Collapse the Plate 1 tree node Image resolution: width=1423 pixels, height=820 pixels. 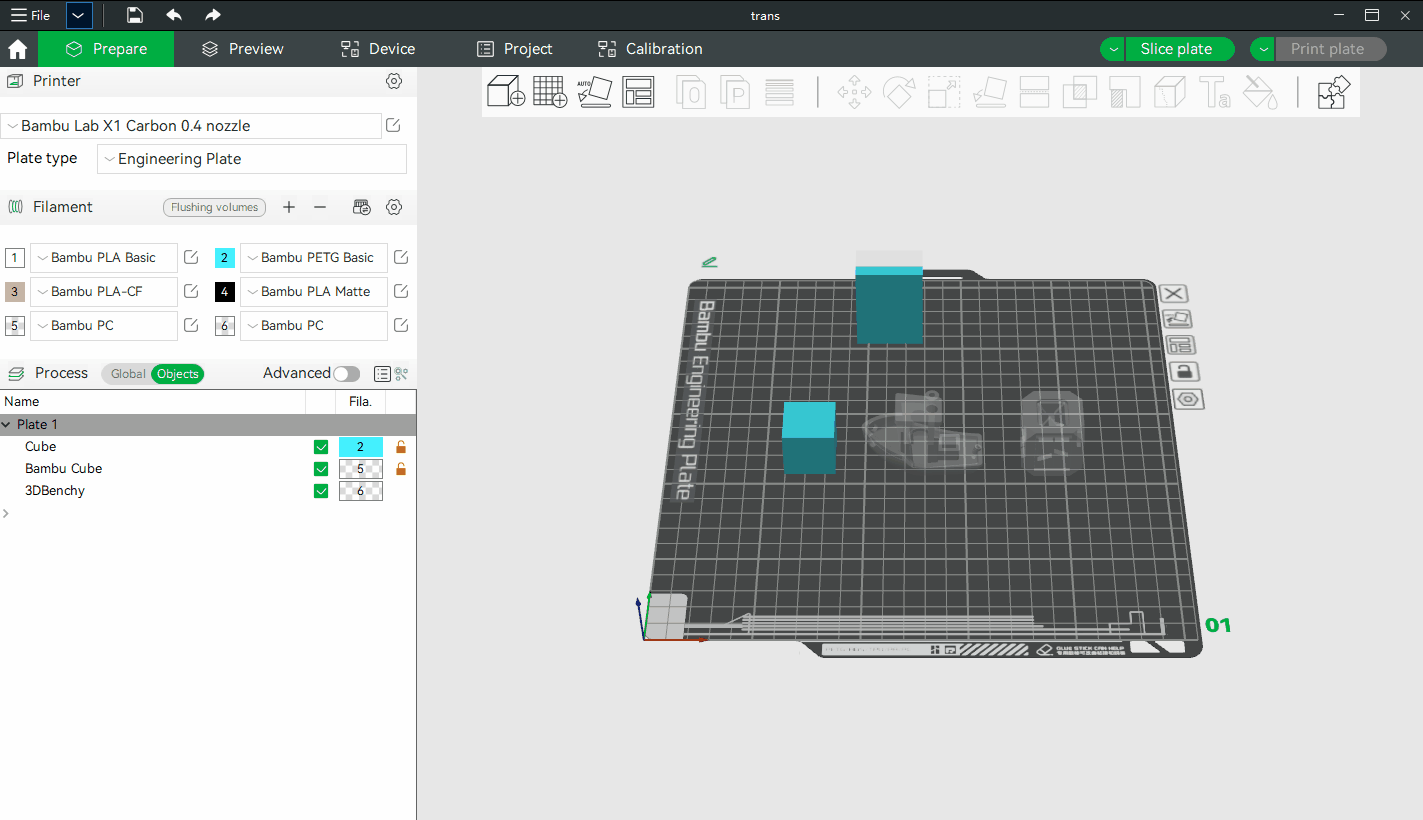[x=7, y=425]
